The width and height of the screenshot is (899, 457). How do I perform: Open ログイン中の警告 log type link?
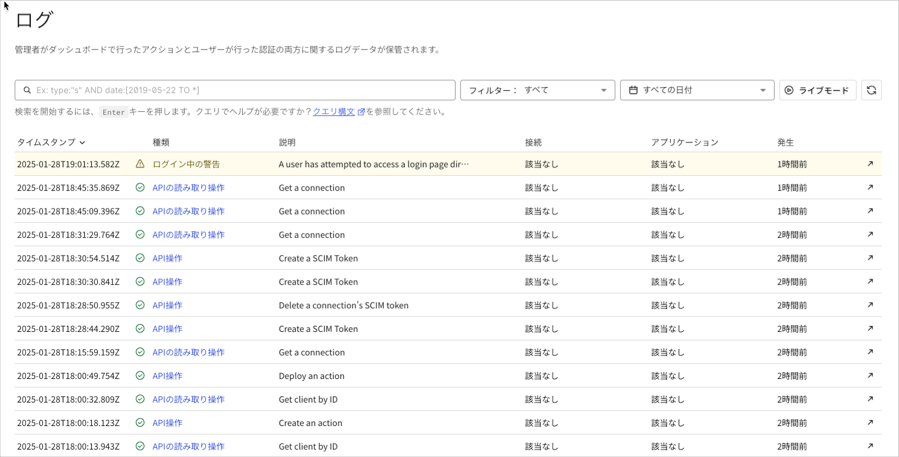coord(186,164)
